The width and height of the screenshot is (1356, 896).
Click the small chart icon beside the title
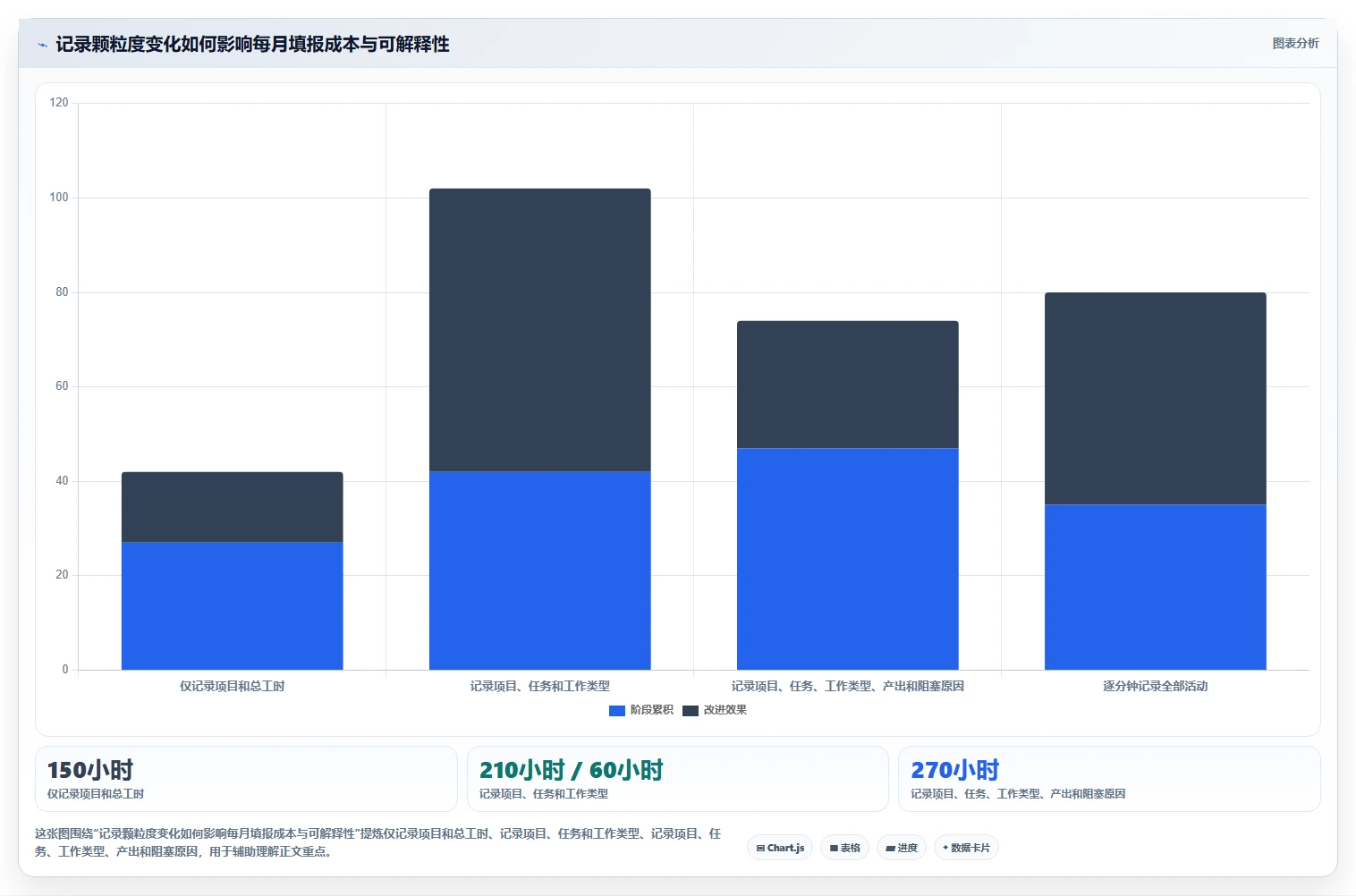pyautogui.click(x=42, y=45)
